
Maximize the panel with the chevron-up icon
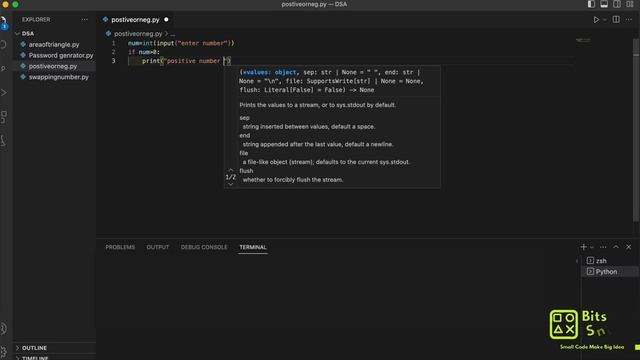pos(616,247)
